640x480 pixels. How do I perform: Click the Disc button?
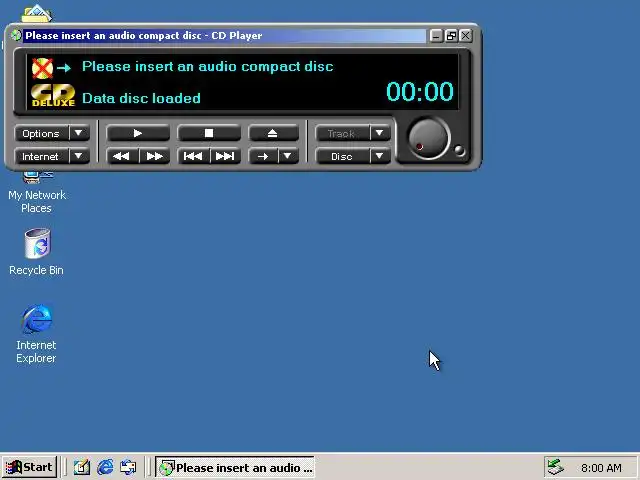(342, 157)
